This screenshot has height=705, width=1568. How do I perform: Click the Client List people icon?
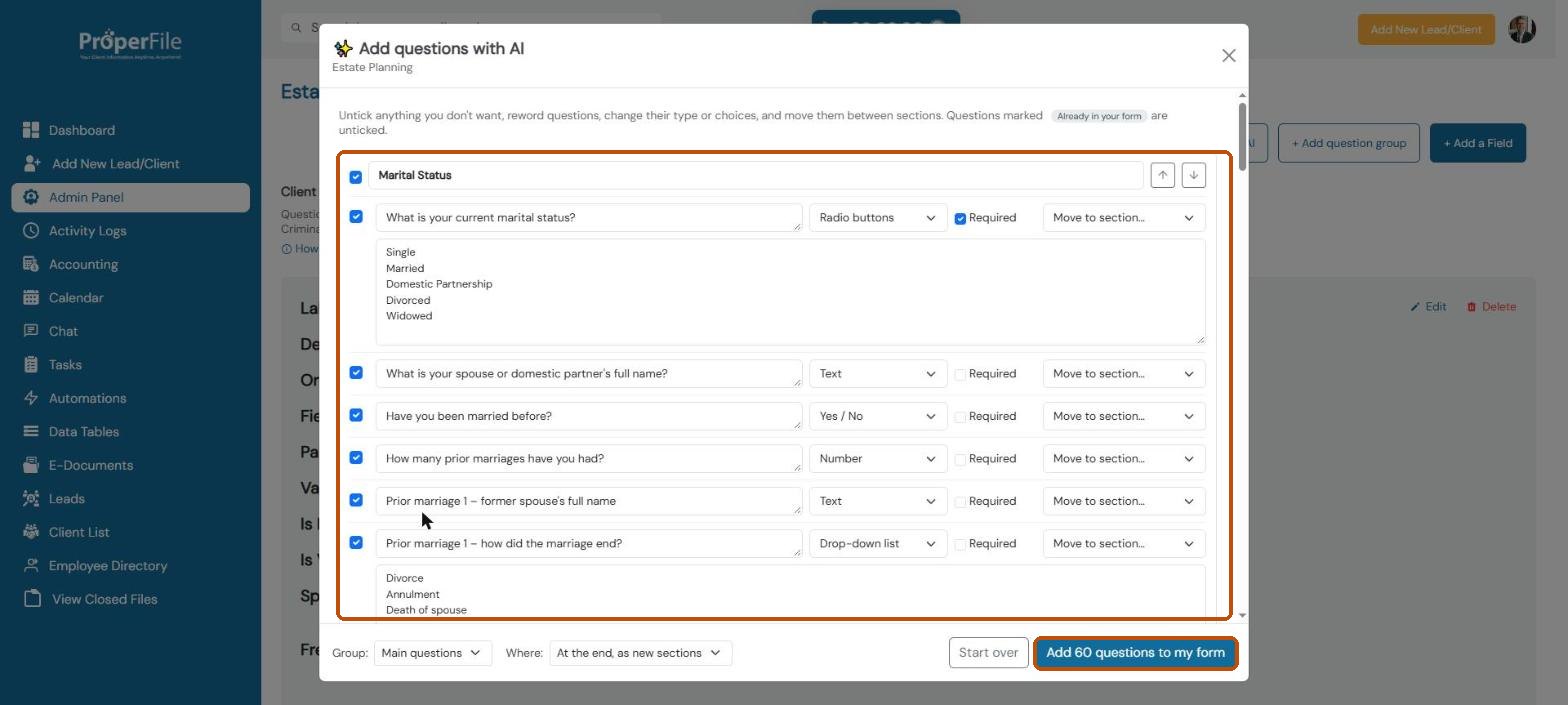31,532
